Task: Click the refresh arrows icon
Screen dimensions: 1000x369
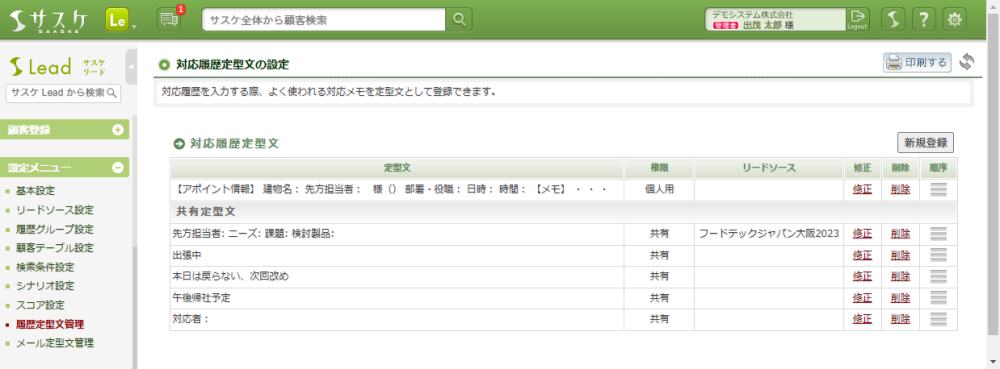Action: (x=967, y=62)
